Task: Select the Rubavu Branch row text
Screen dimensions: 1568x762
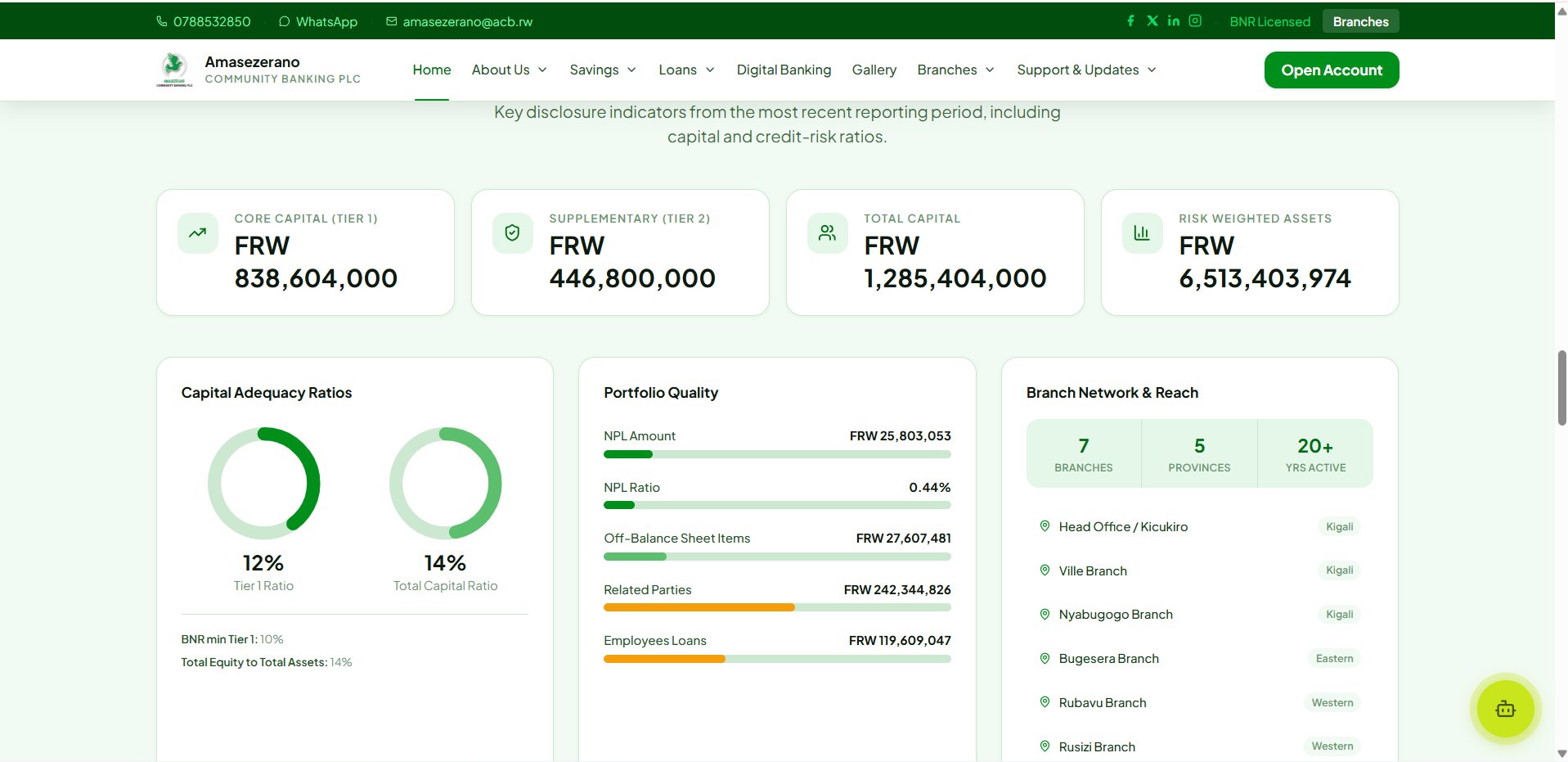Action: tap(1103, 702)
